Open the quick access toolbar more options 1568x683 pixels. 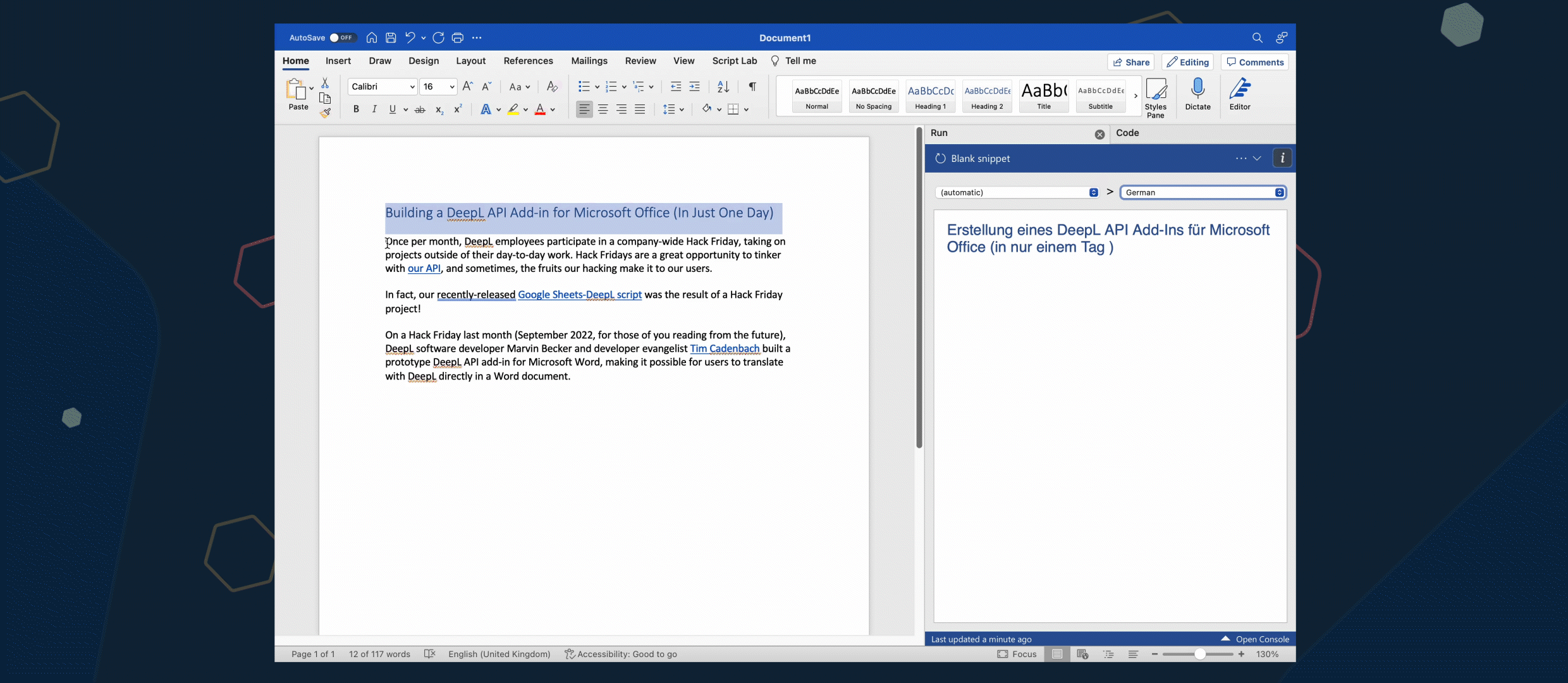[x=477, y=38]
